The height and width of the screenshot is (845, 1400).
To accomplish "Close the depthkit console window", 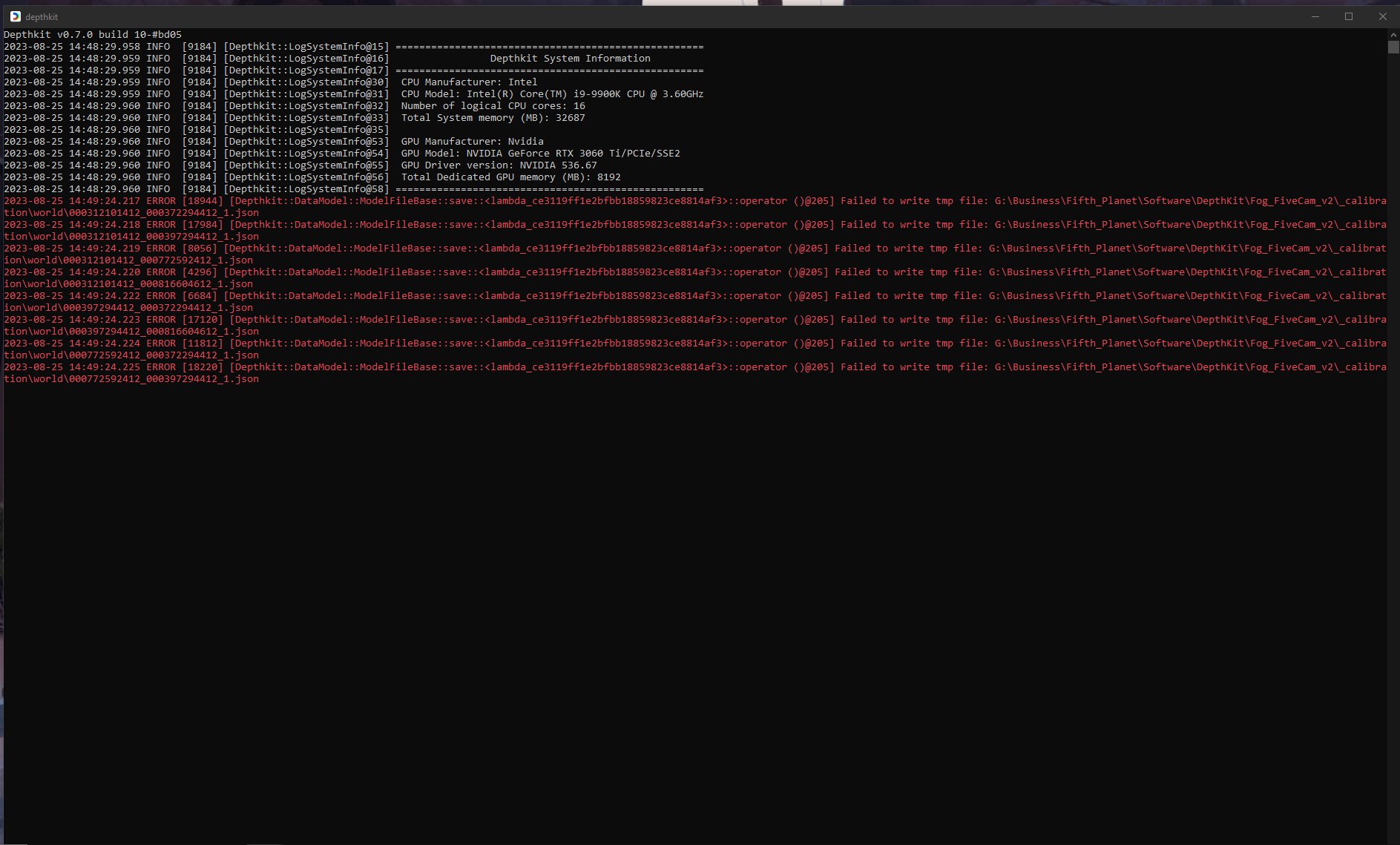I will click(x=1382, y=16).
